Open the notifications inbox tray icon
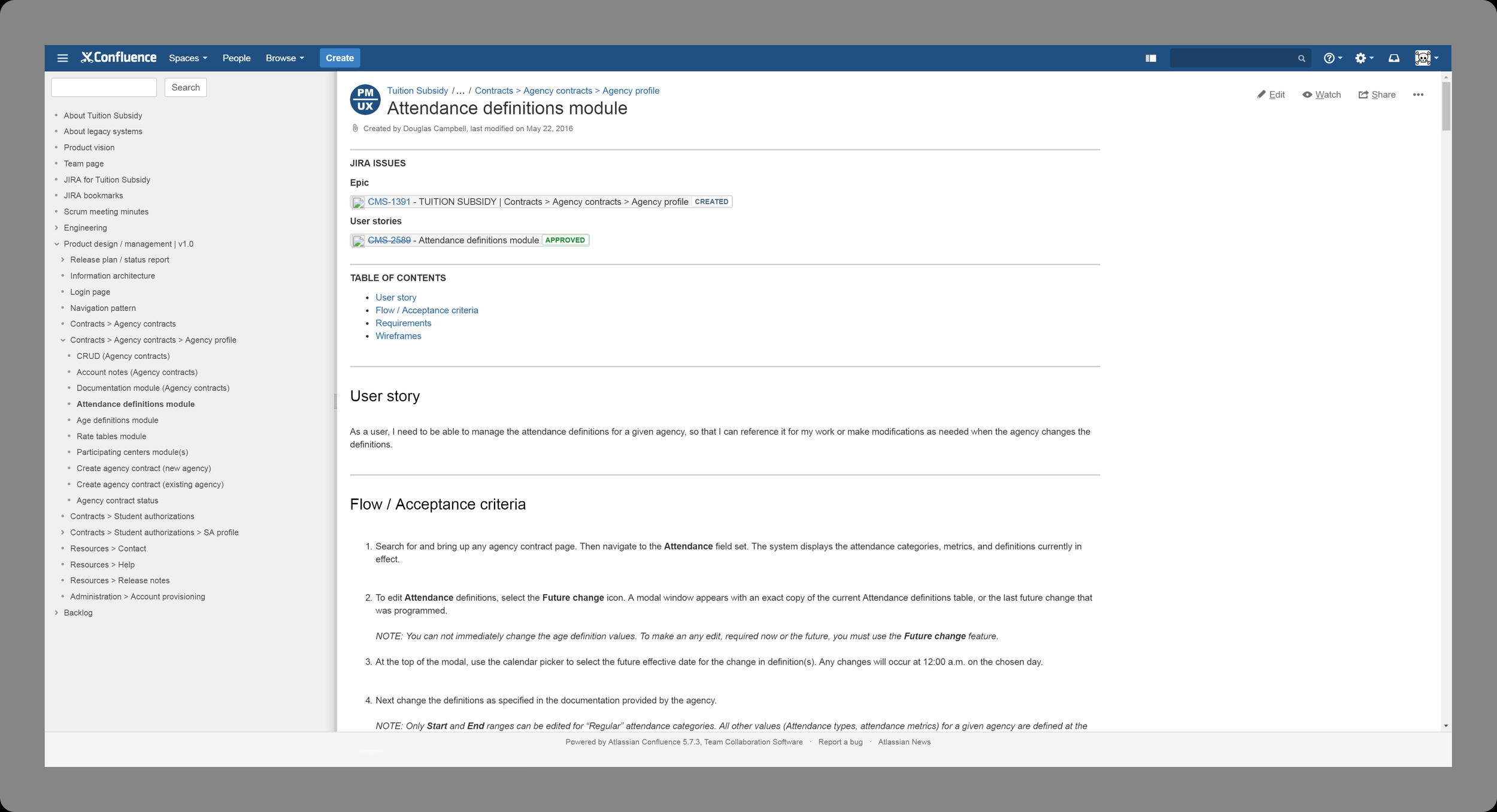 [x=1394, y=58]
